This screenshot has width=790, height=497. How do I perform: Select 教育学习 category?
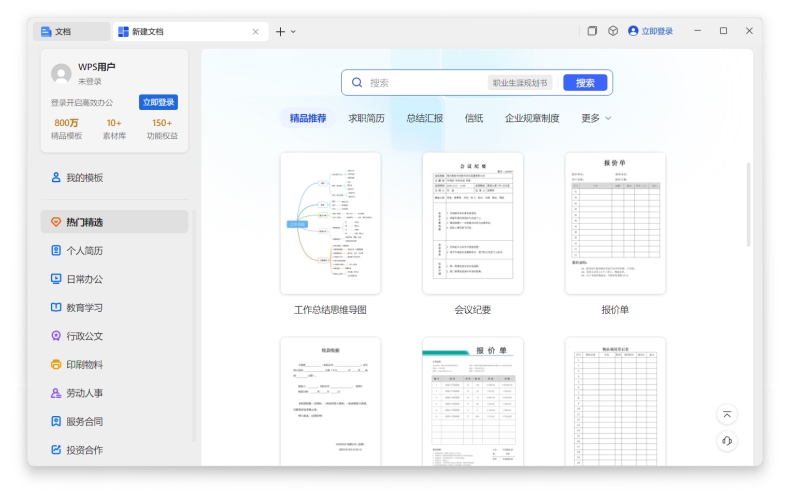(114, 307)
